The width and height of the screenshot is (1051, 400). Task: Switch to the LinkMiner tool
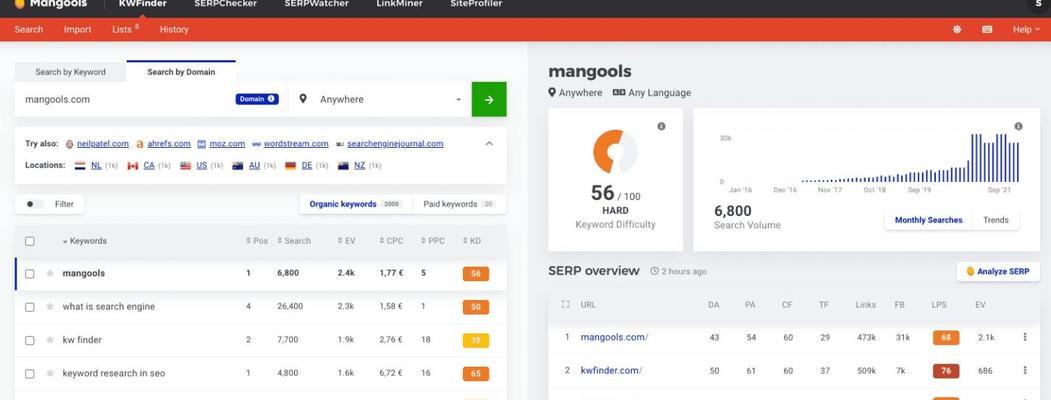tap(399, 4)
